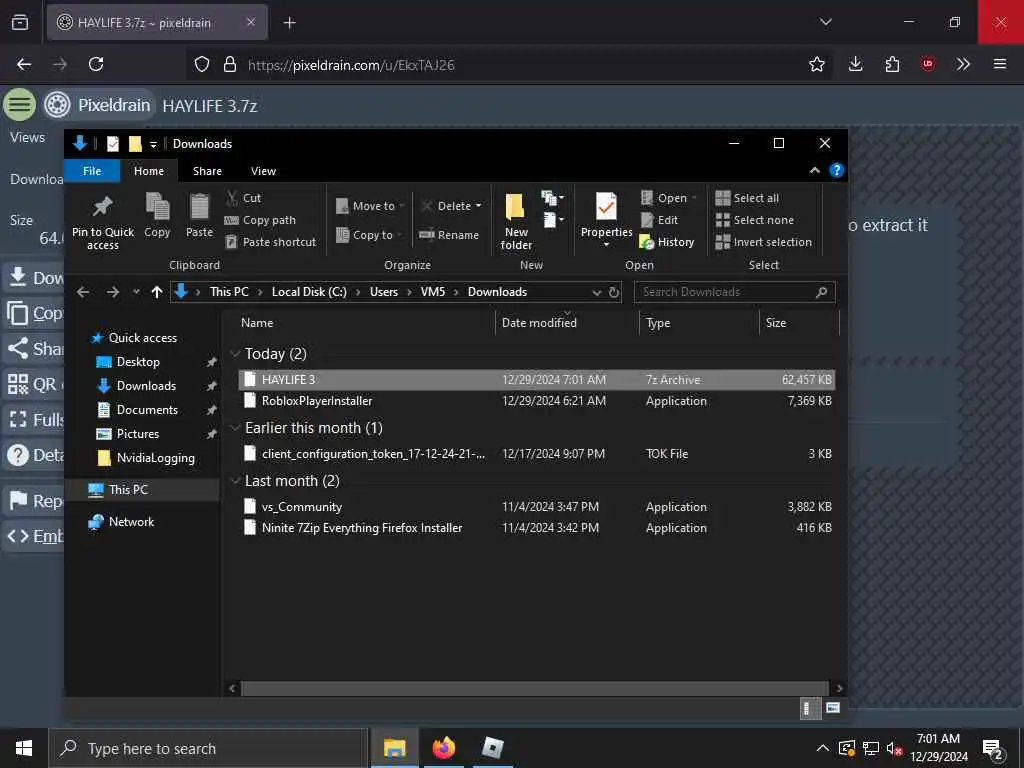Go up one folder level

click(157, 292)
